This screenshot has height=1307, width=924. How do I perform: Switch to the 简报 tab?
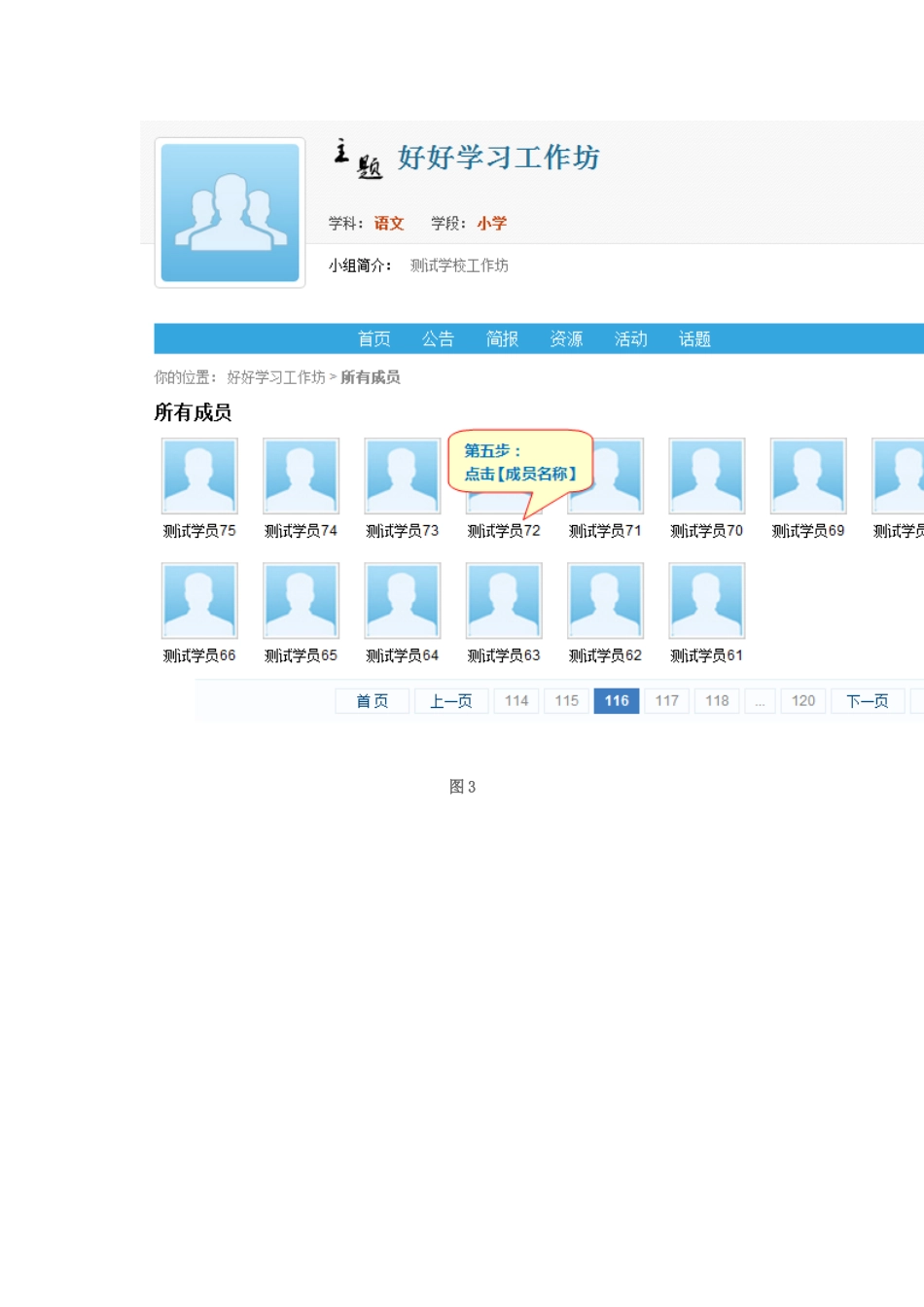(502, 338)
